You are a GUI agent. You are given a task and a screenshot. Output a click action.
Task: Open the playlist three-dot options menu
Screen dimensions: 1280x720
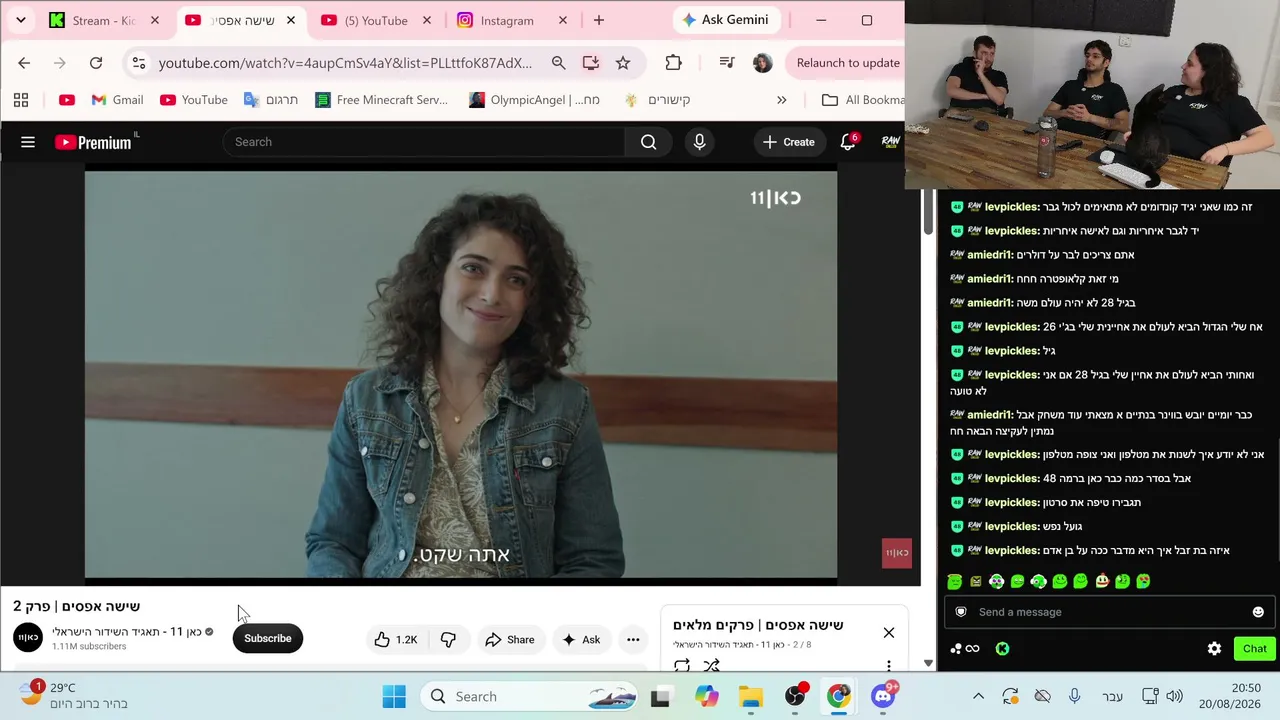(x=888, y=665)
